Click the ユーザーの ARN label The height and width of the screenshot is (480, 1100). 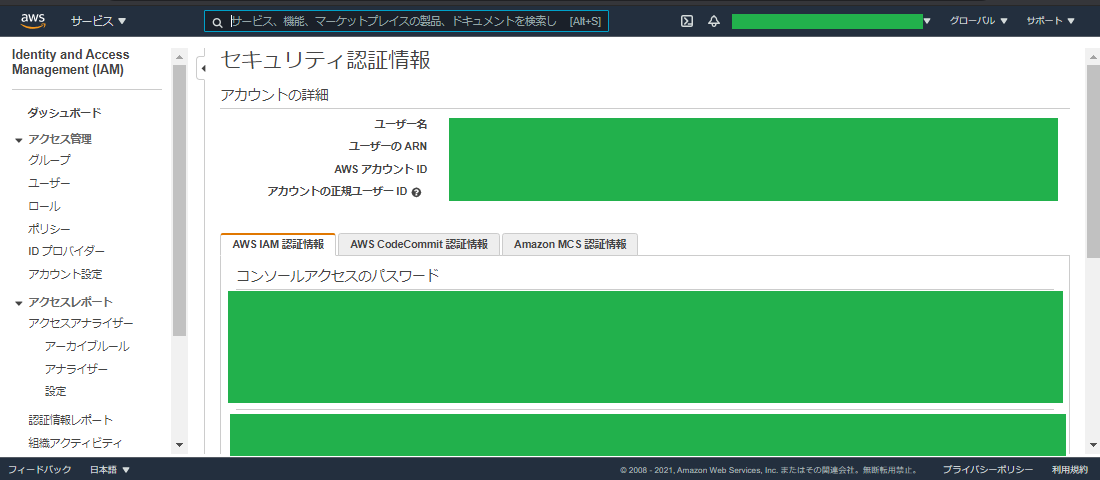coord(388,147)
